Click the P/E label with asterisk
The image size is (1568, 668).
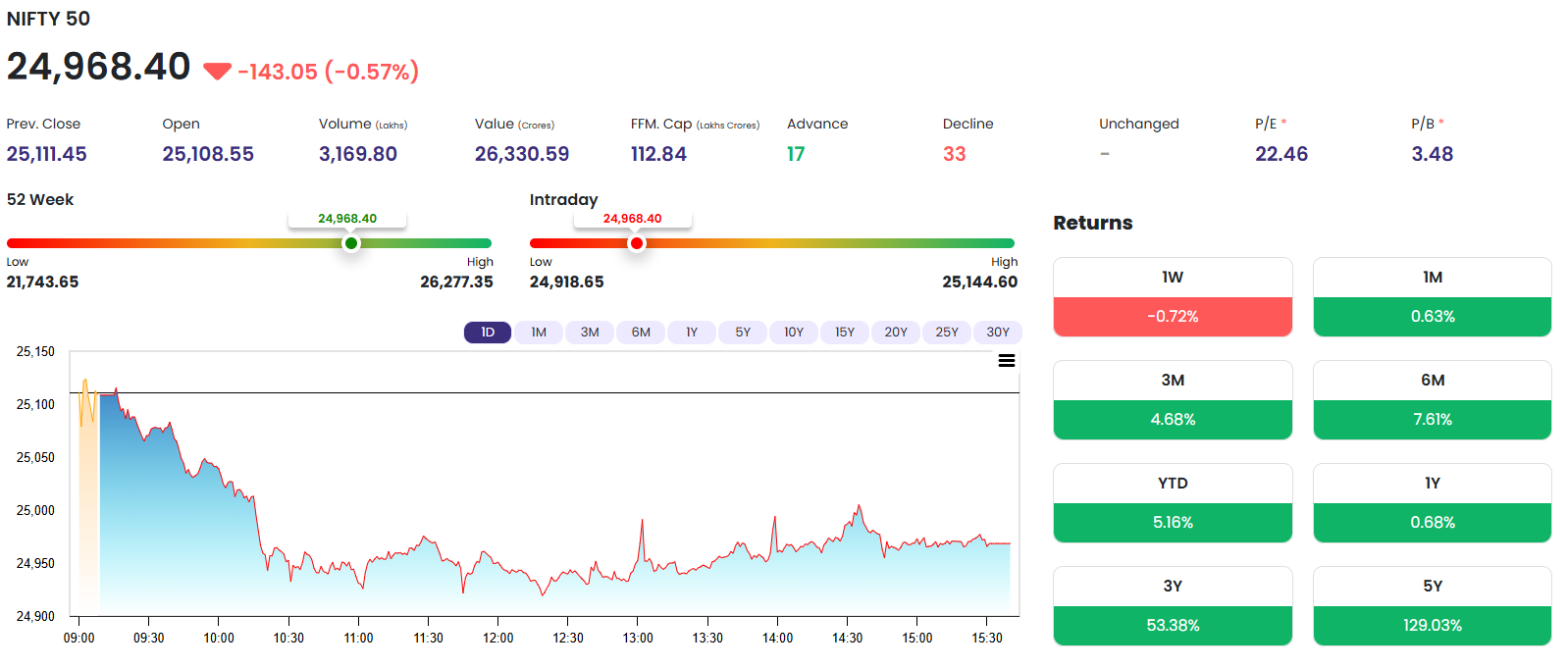[1271, 124]
